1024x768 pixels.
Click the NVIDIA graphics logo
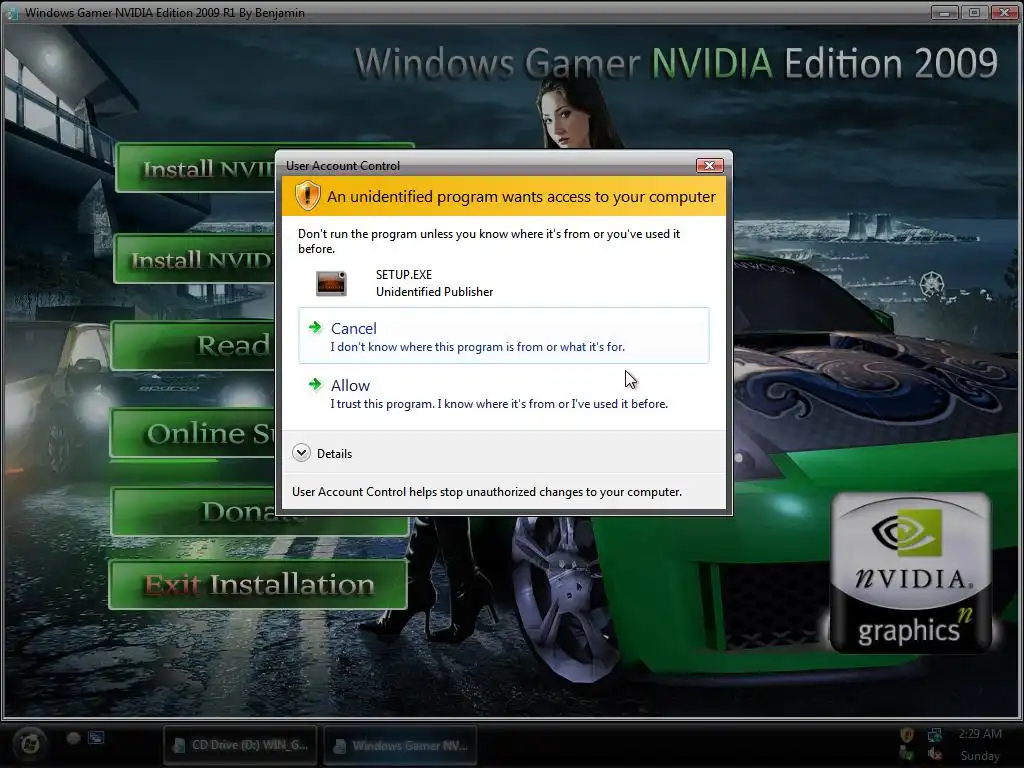point(910,573)
